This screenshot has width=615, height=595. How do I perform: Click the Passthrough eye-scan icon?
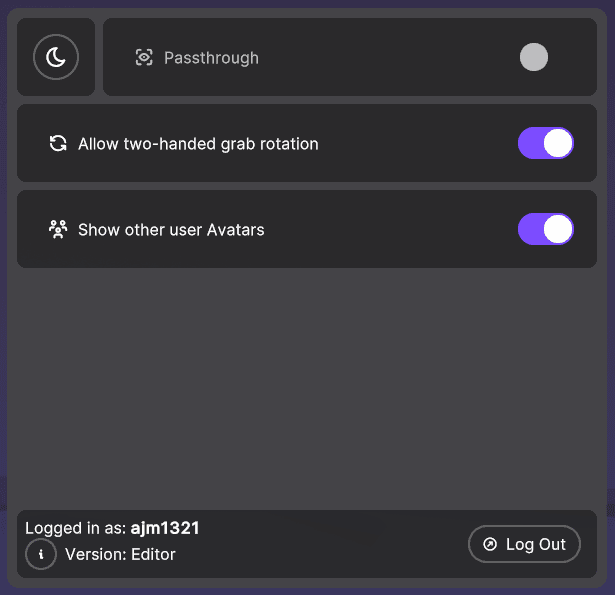pos(144,58)
